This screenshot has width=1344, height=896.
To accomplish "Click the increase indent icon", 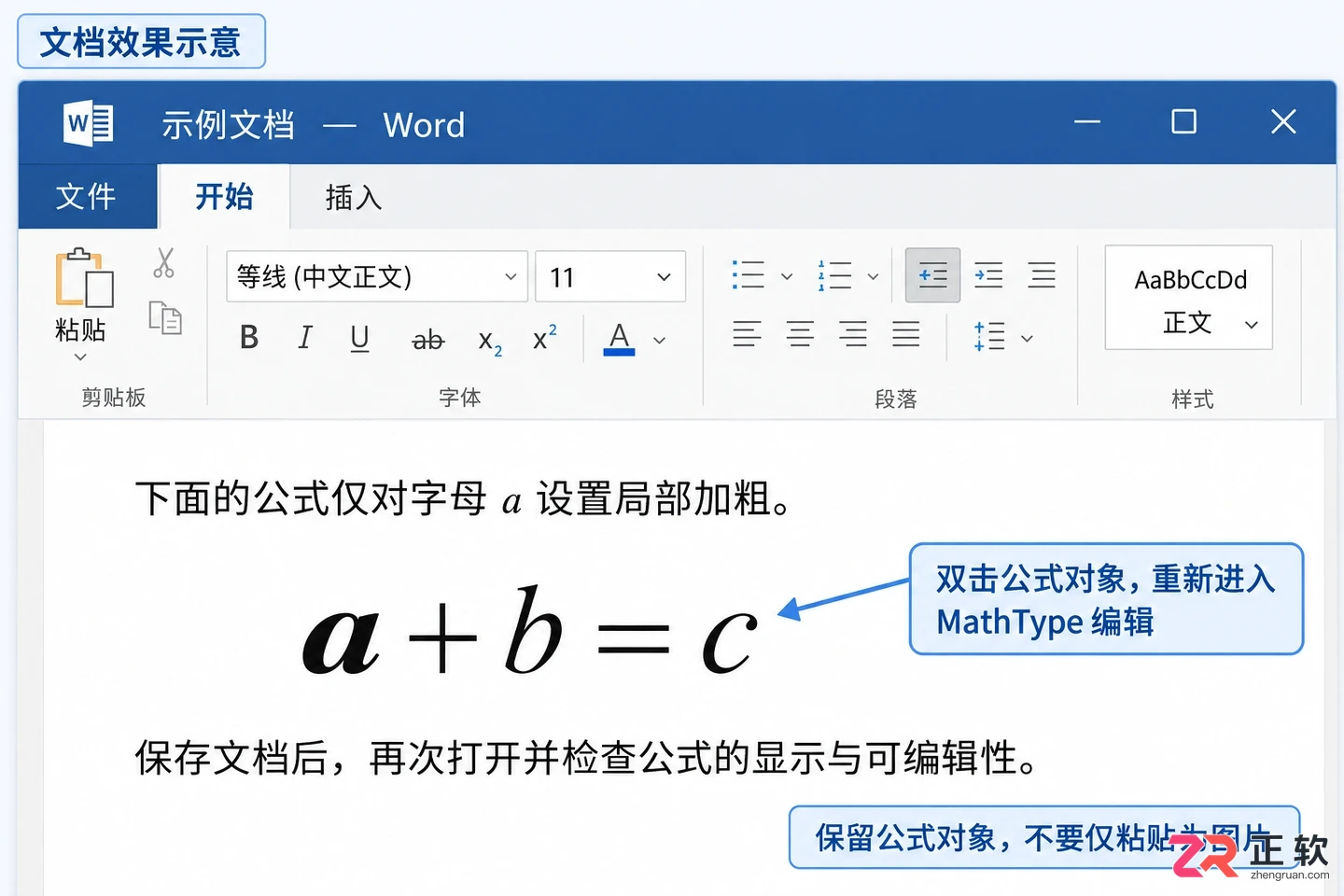I will [988, 275].
